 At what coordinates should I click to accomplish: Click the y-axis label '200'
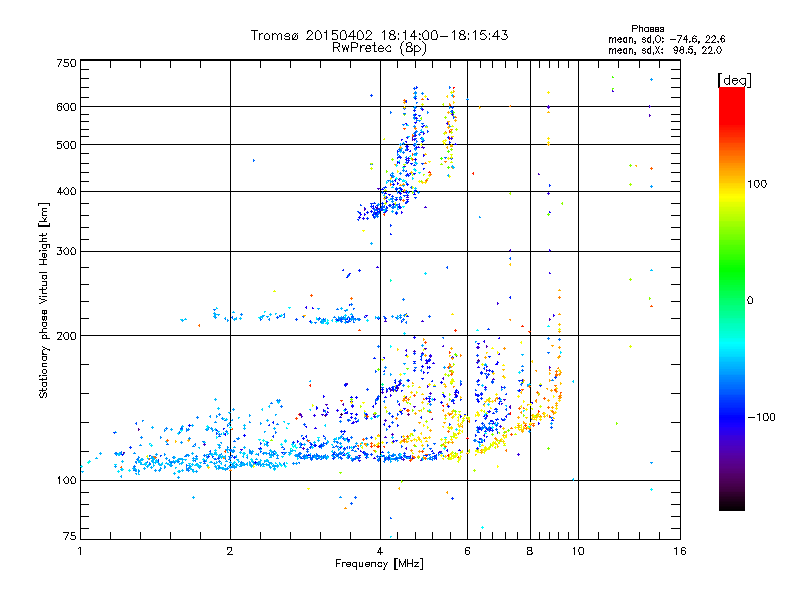click(x=66, y=336)
